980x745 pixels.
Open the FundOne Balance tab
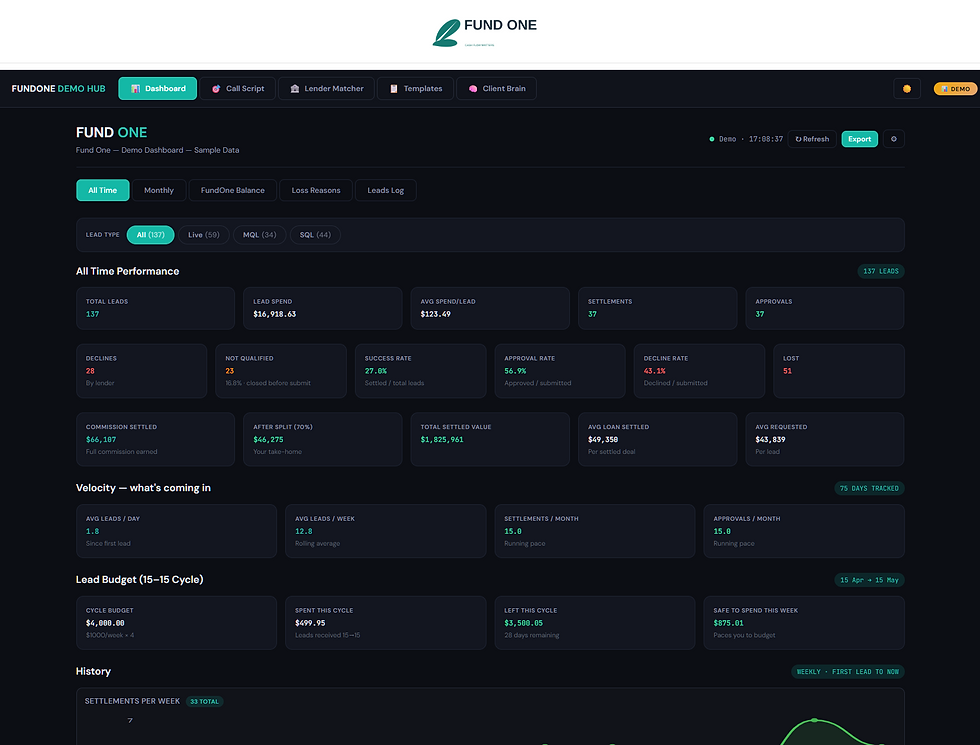coord(232,190)
